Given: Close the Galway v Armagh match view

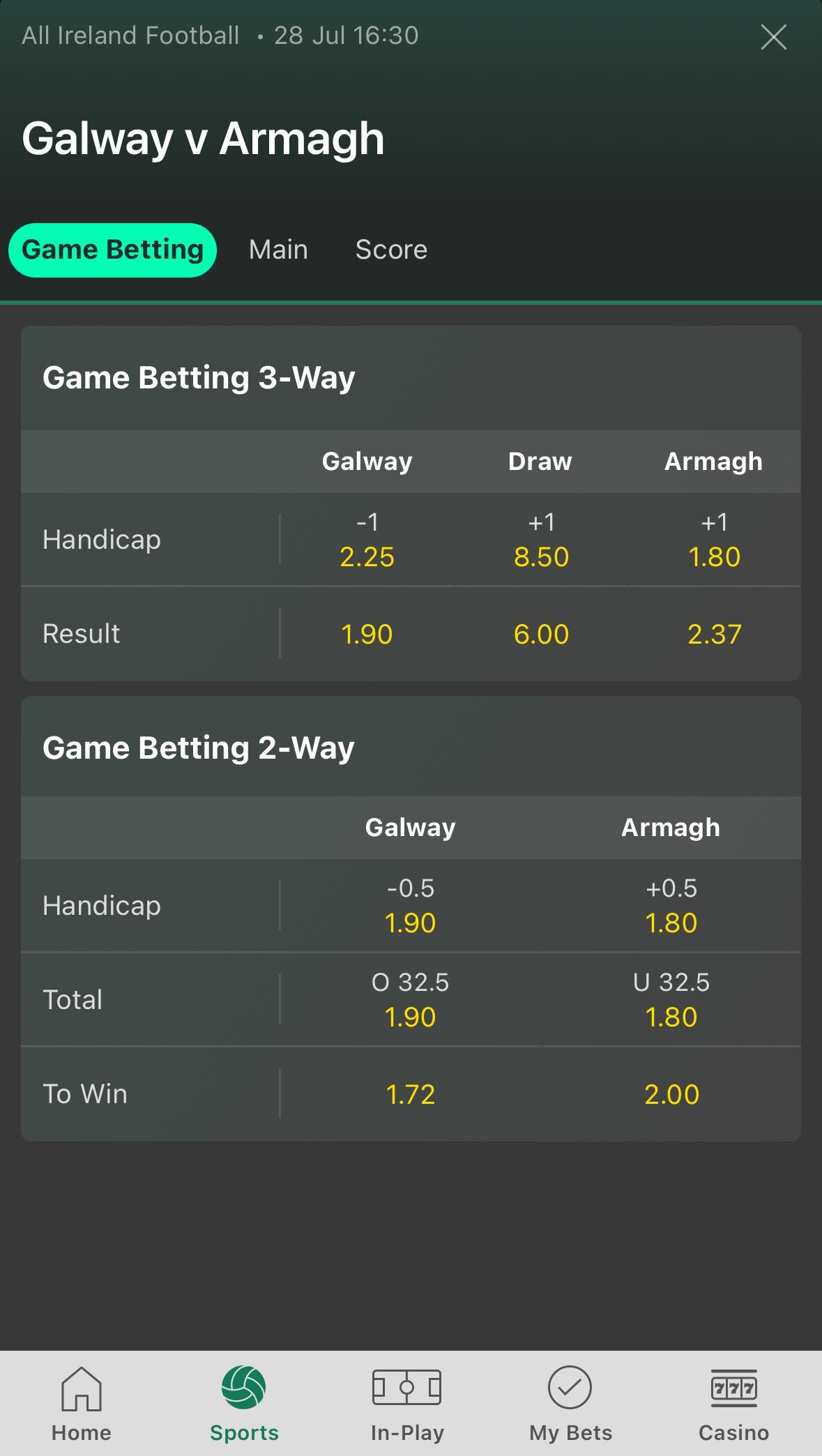Looking at the screenshot, I should 772,38.
